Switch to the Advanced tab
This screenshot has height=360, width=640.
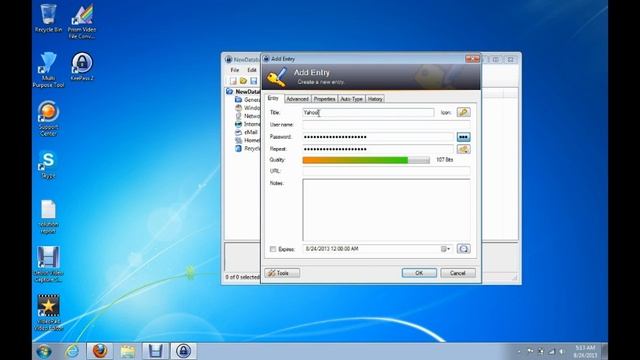tap(297, 99)
